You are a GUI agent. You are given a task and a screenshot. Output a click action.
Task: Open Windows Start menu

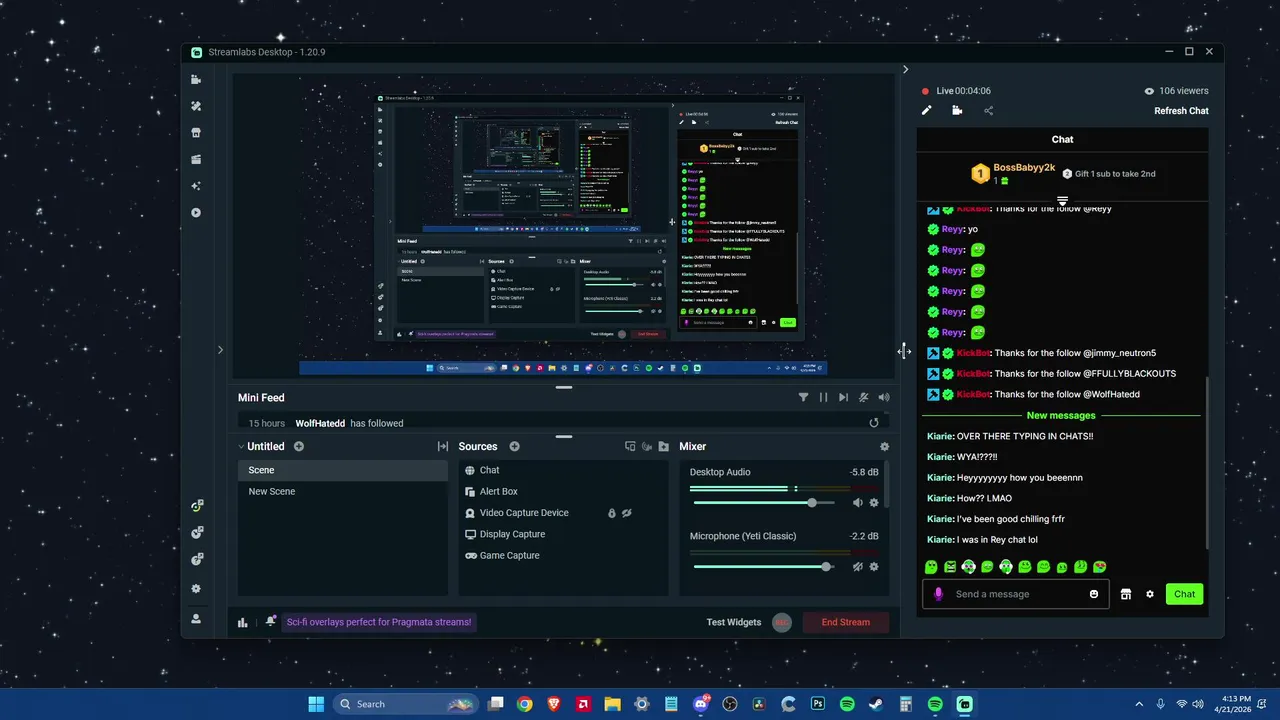pyautogui.click(x=316, y=704)
